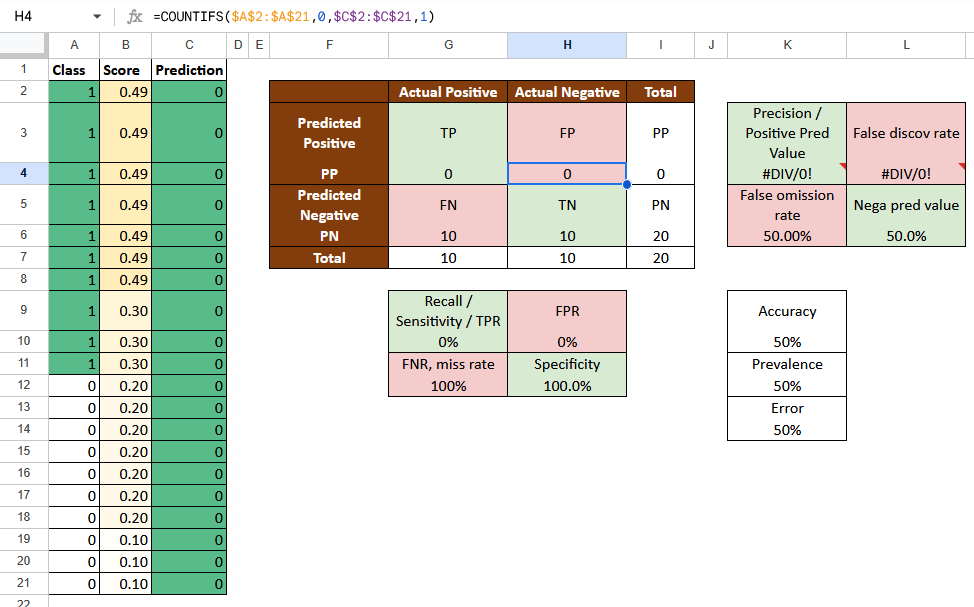Click the Accuracy label cell
The width and height of the screenshot is (974, 607).
pos(787,311)
